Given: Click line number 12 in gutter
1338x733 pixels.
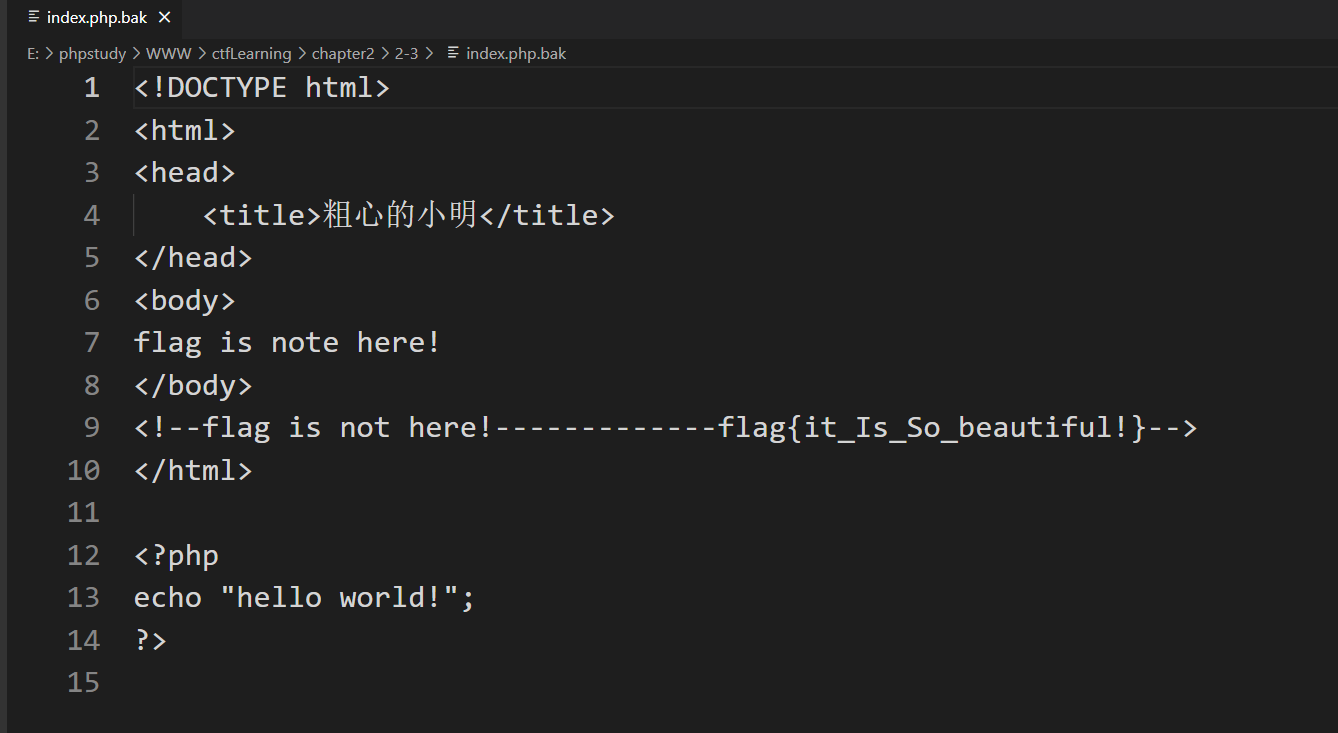Looking at the screenshot, I should coord(84,555).
